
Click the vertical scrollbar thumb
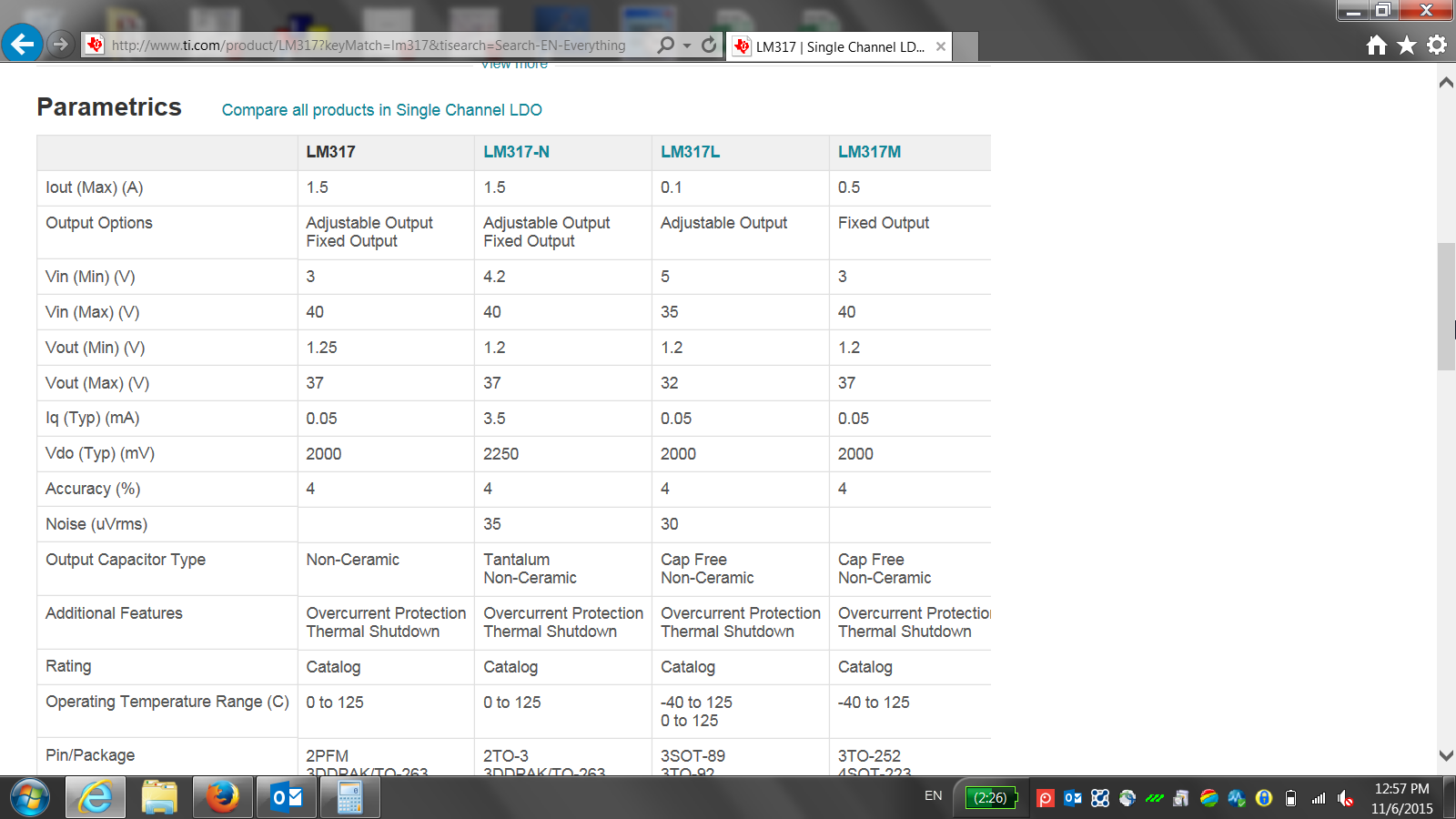coord(1446,307)
